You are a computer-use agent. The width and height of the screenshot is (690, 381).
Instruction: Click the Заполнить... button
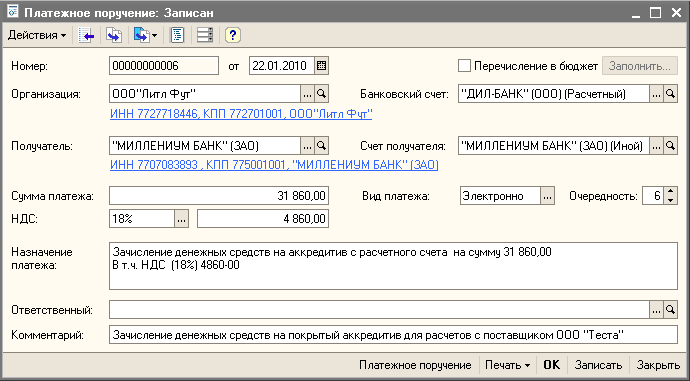click(640, 66)
